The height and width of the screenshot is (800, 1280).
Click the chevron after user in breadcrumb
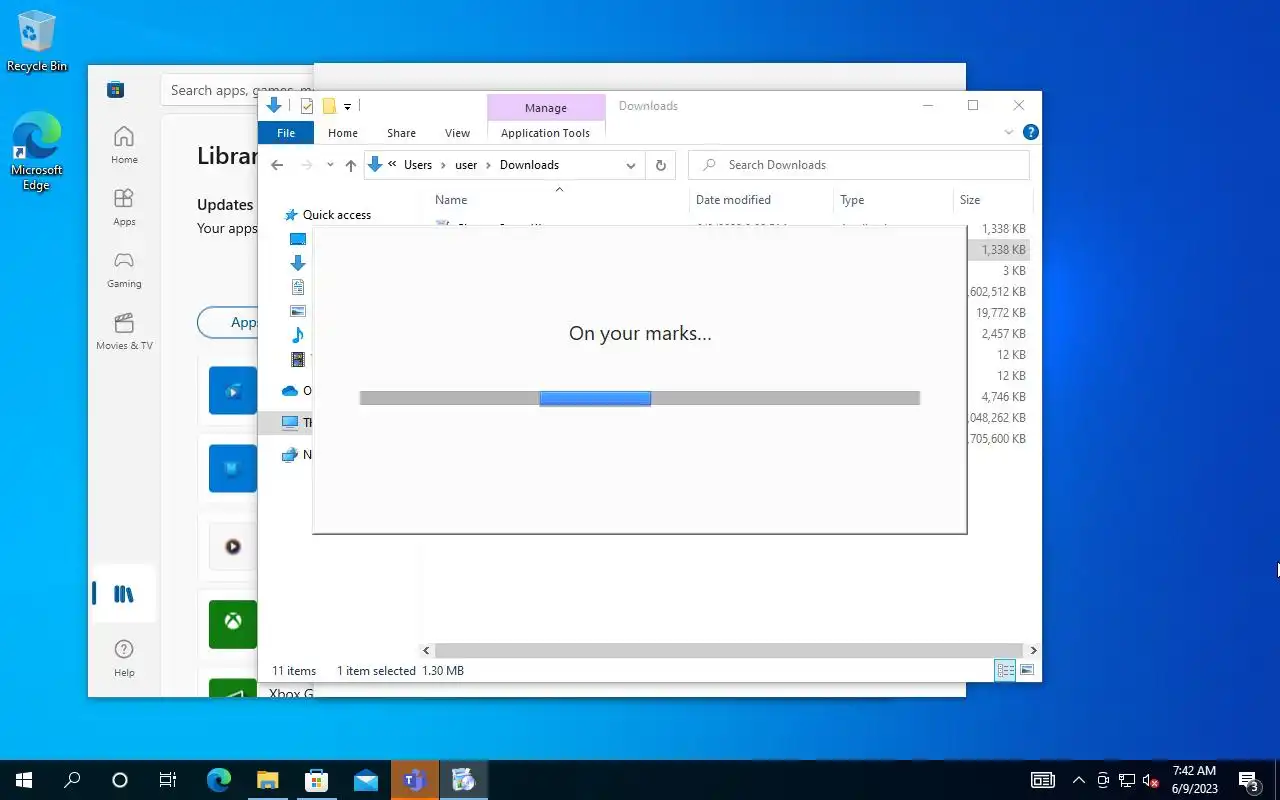click(x=489, y=165)
